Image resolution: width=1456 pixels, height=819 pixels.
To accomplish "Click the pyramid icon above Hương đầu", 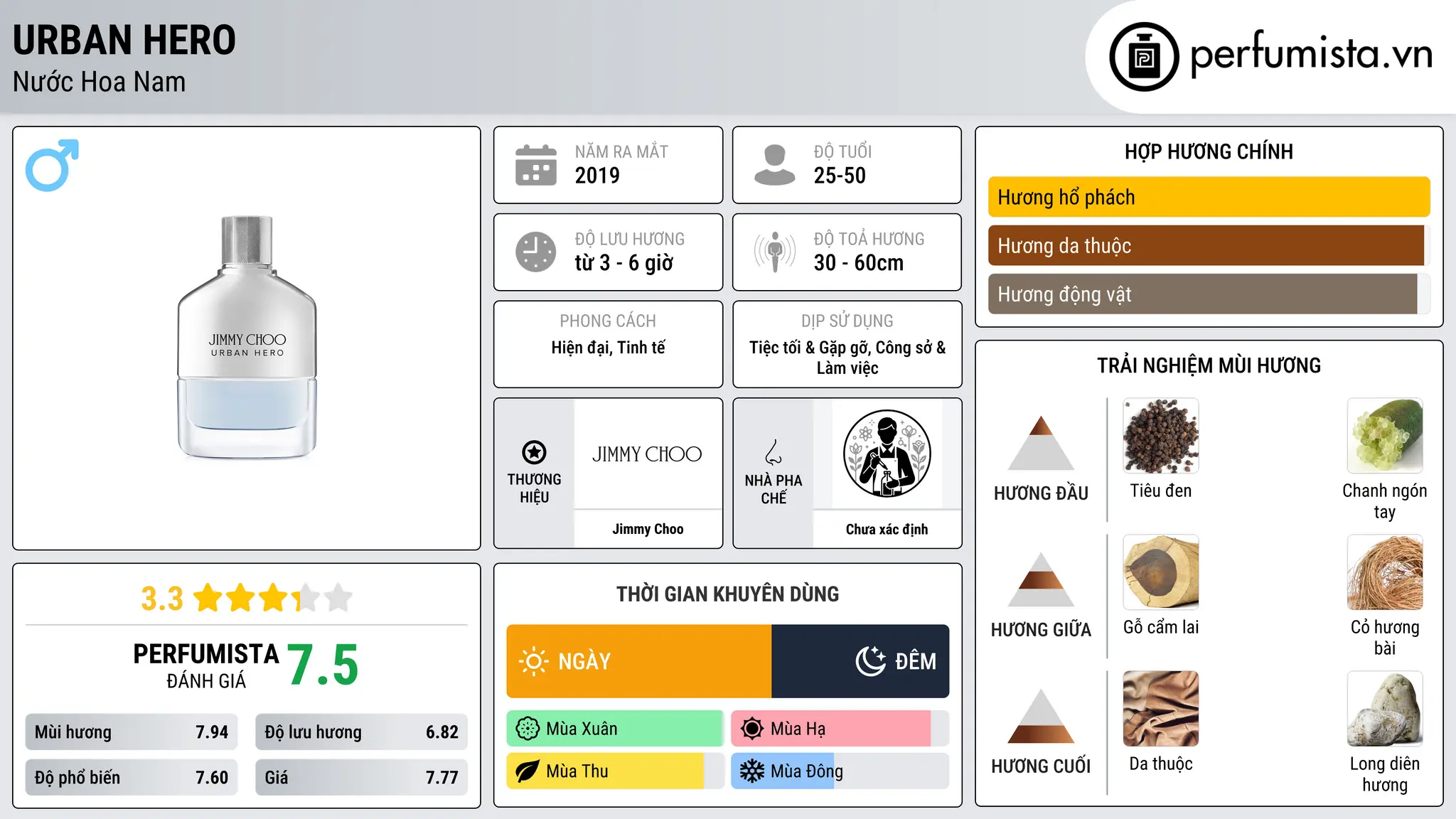I will coord(1041,443).
